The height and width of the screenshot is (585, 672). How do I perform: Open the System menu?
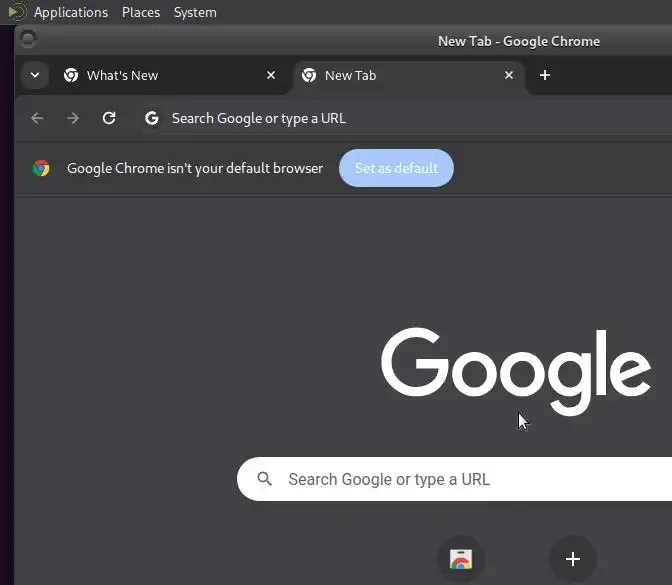195,12
